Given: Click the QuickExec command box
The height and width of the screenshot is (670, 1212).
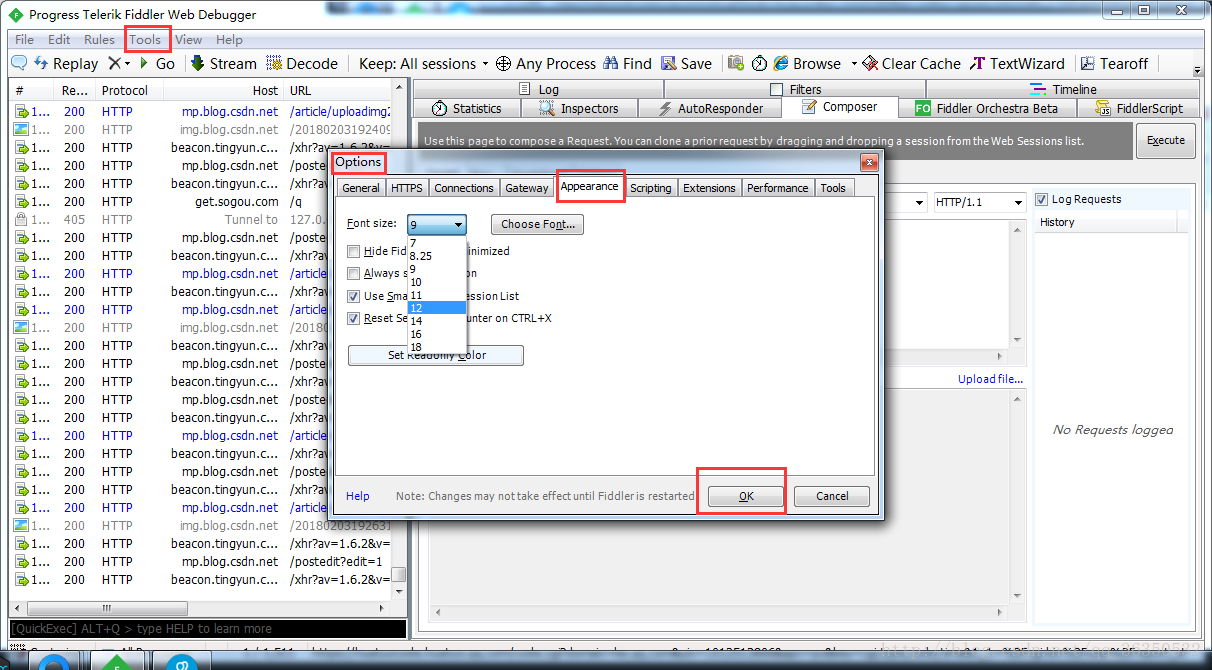Looking at the screenshot, I should [x=208, y=629].
